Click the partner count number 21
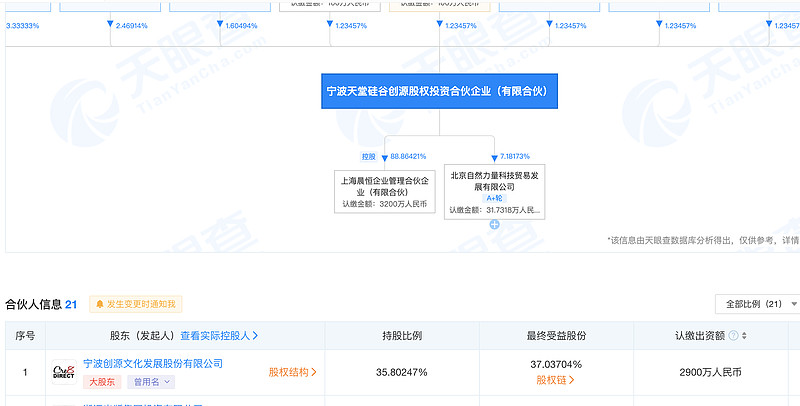The image size is (800, 406). pos(71,304)
